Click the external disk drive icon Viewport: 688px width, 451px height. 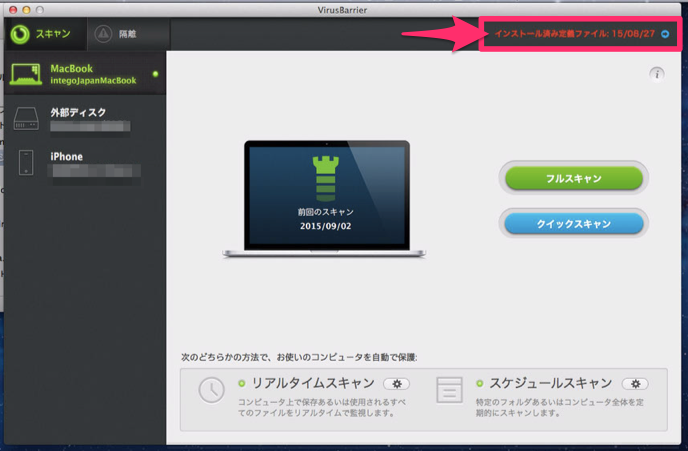26,118
